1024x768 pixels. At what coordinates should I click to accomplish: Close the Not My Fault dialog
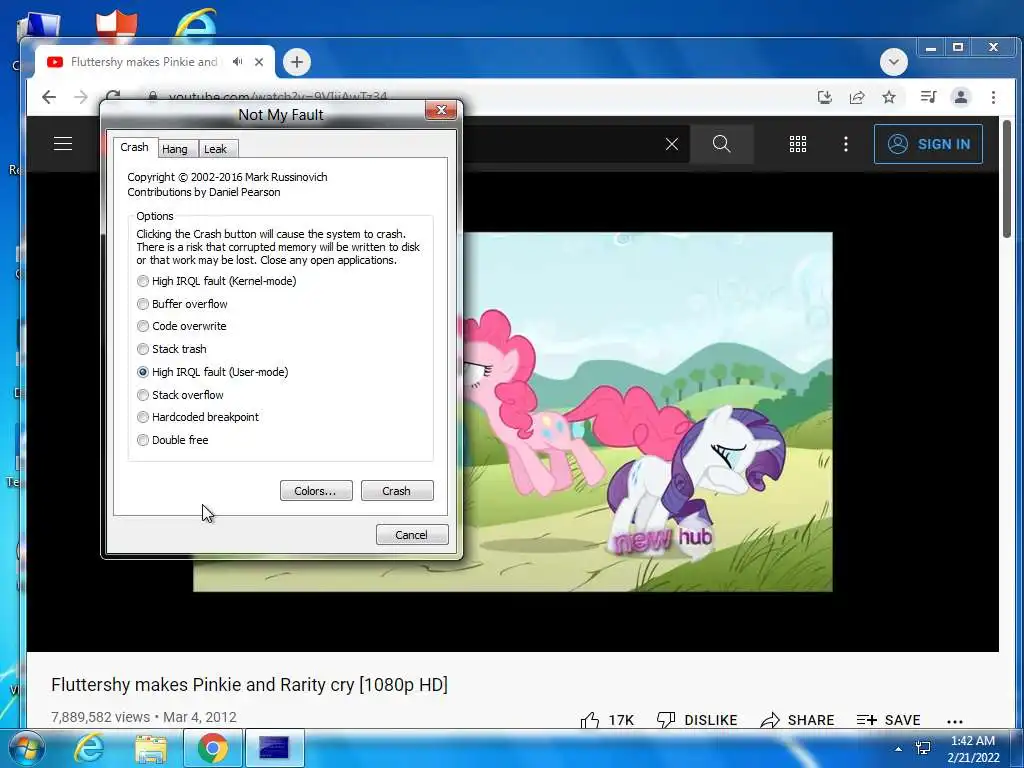coord(441,110)
